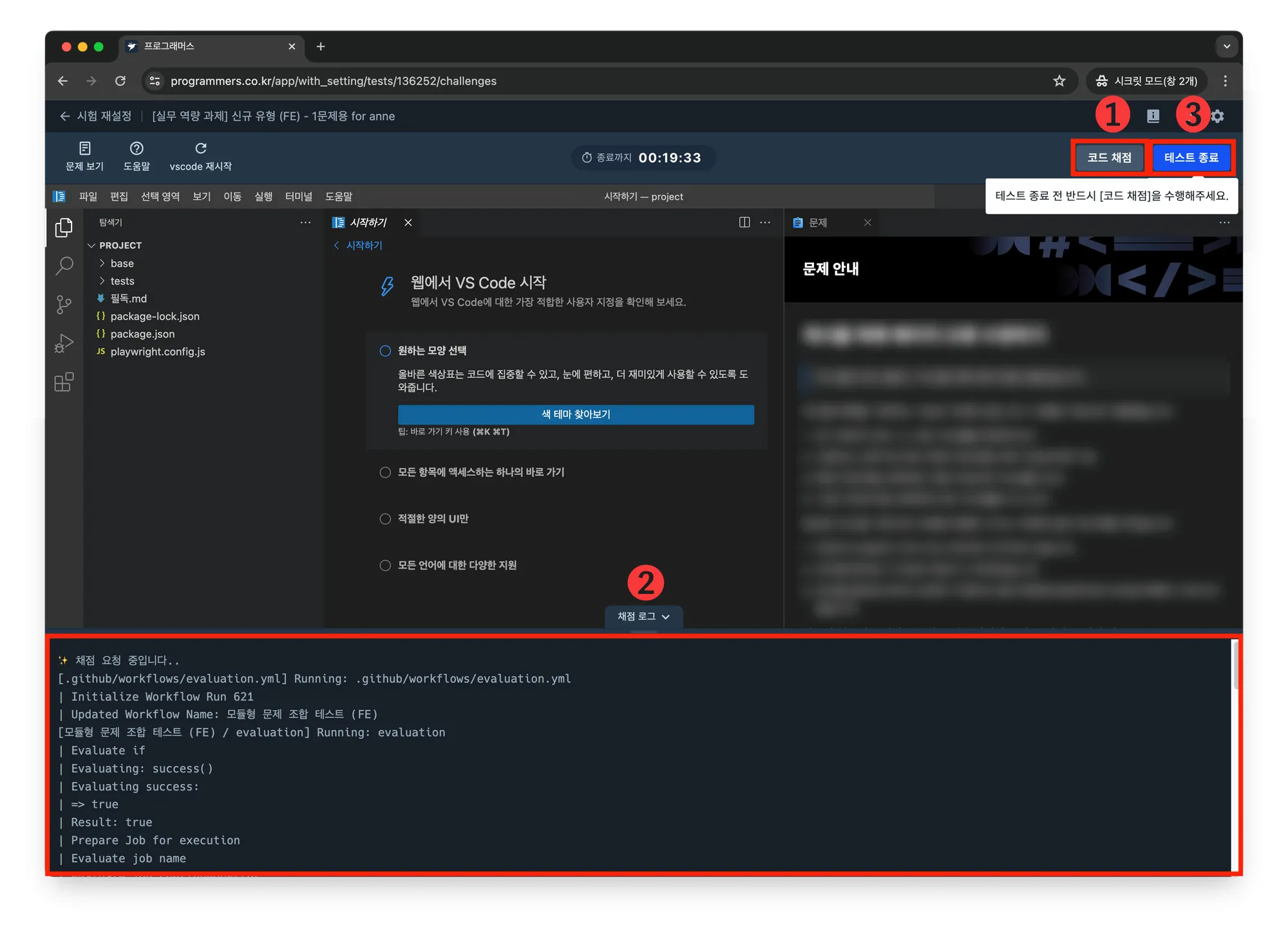Collapse the 채점 로그 panel dropdown

click(643, 616)
